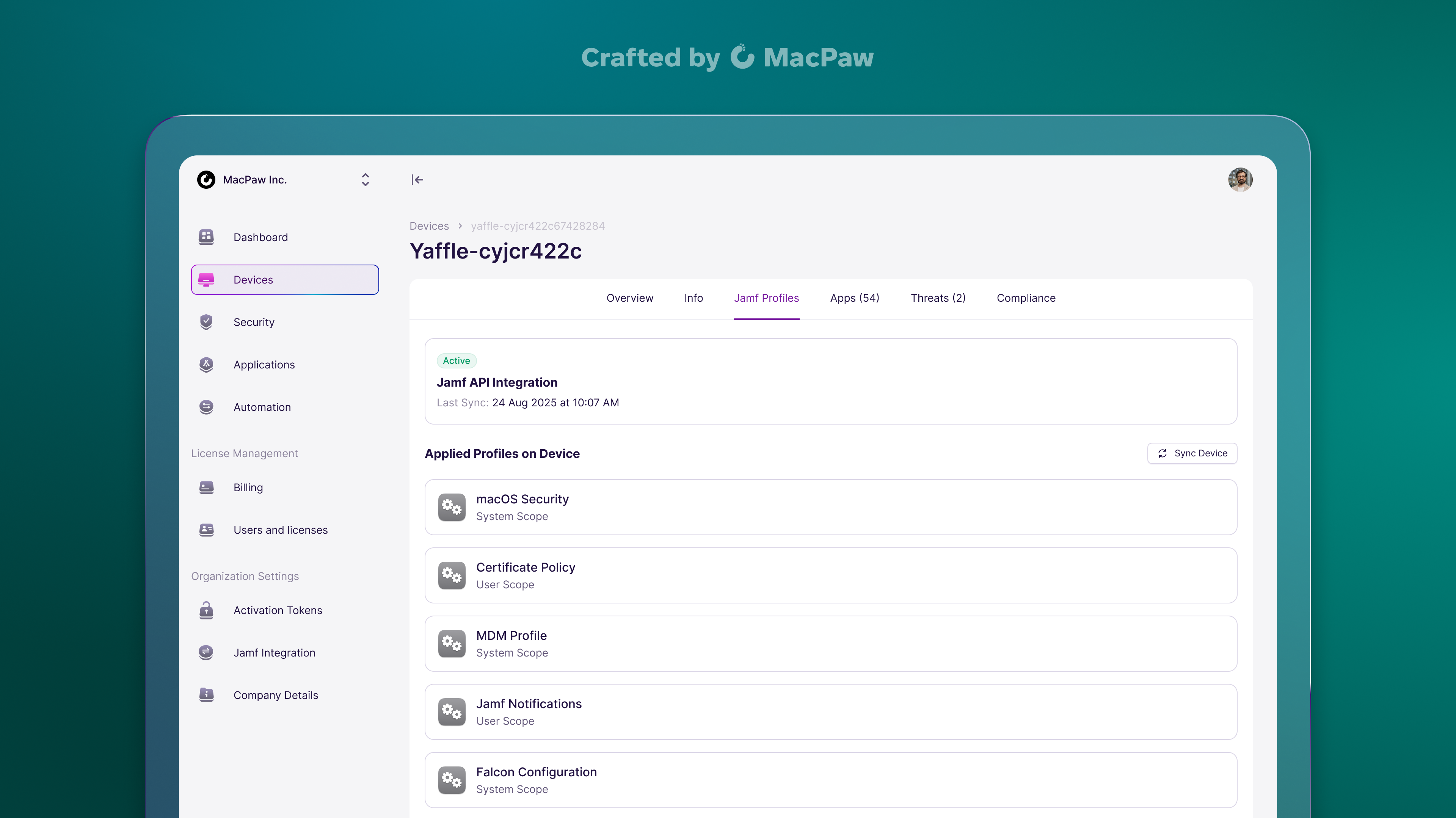1456x818 pixels.
Task: Switch to the Overview tab
Action: point(630,298)
